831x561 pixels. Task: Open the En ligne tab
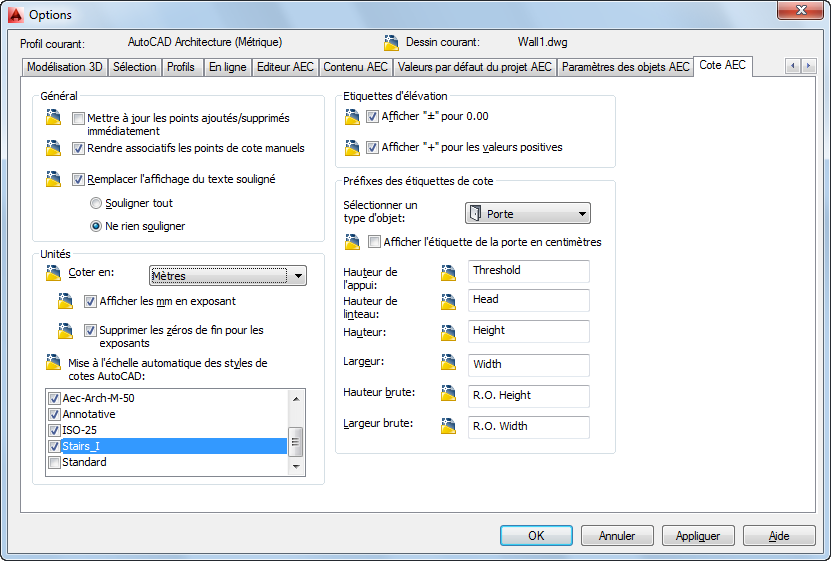click(228, 67)
